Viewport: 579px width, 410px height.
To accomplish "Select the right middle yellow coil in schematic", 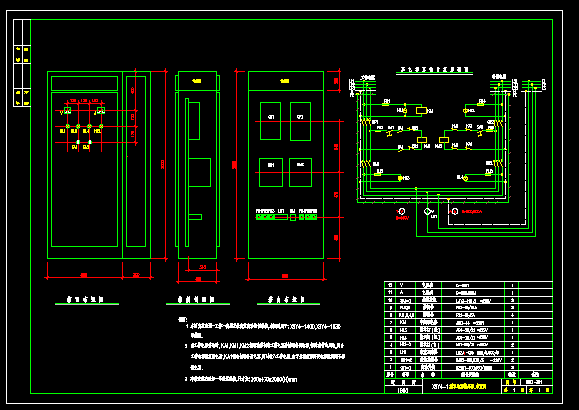I will click(x=444, y=140).
